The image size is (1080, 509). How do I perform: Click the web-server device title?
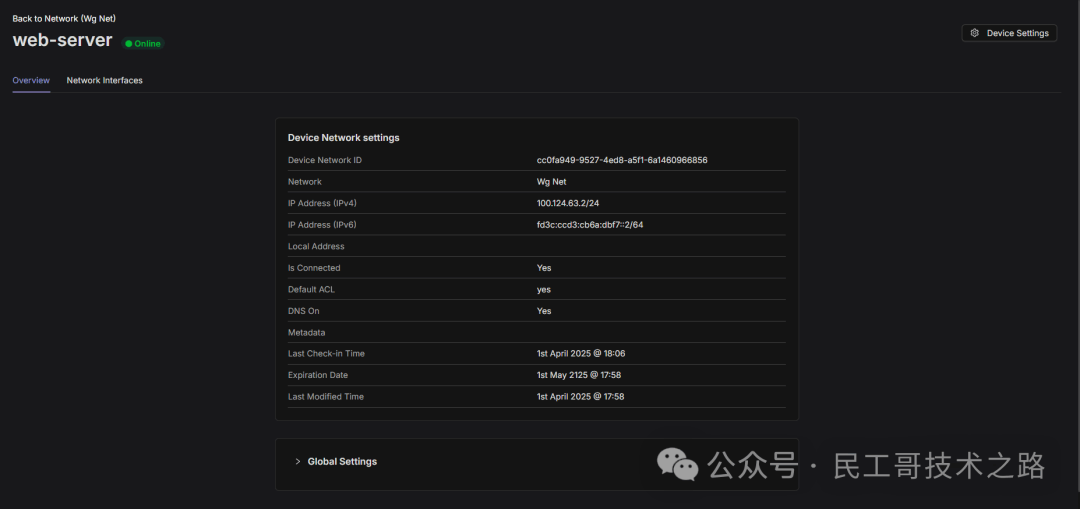(62, 41)
